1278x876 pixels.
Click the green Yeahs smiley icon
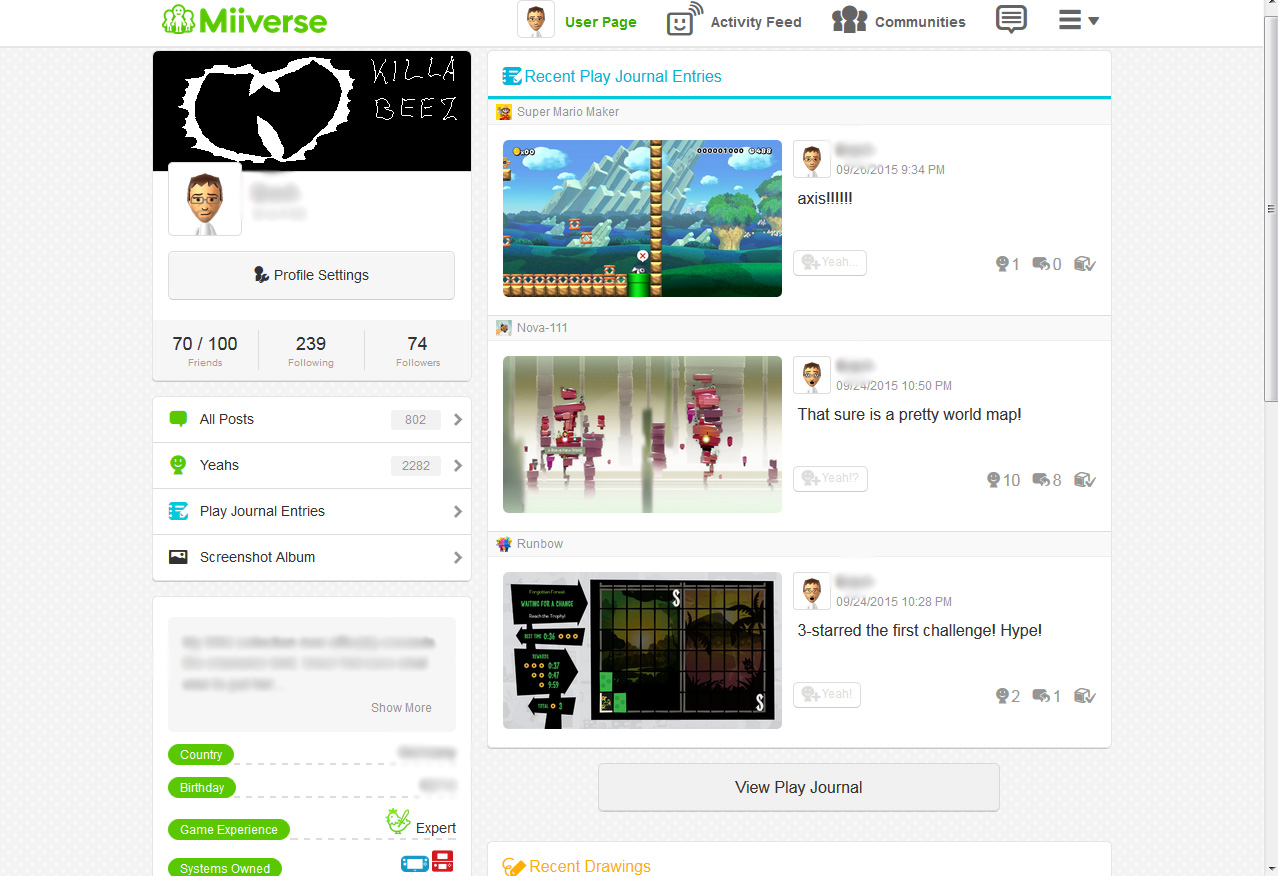[178, 465]
